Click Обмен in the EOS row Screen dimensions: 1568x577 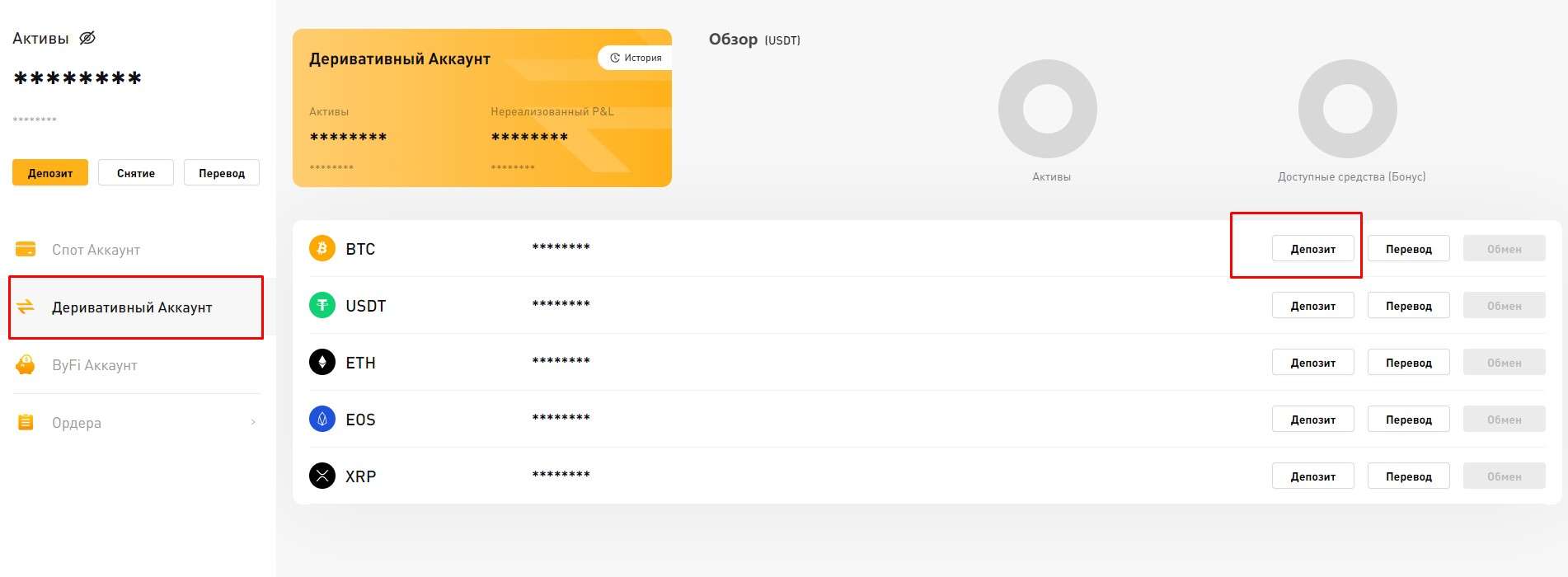pos(1505,419)
